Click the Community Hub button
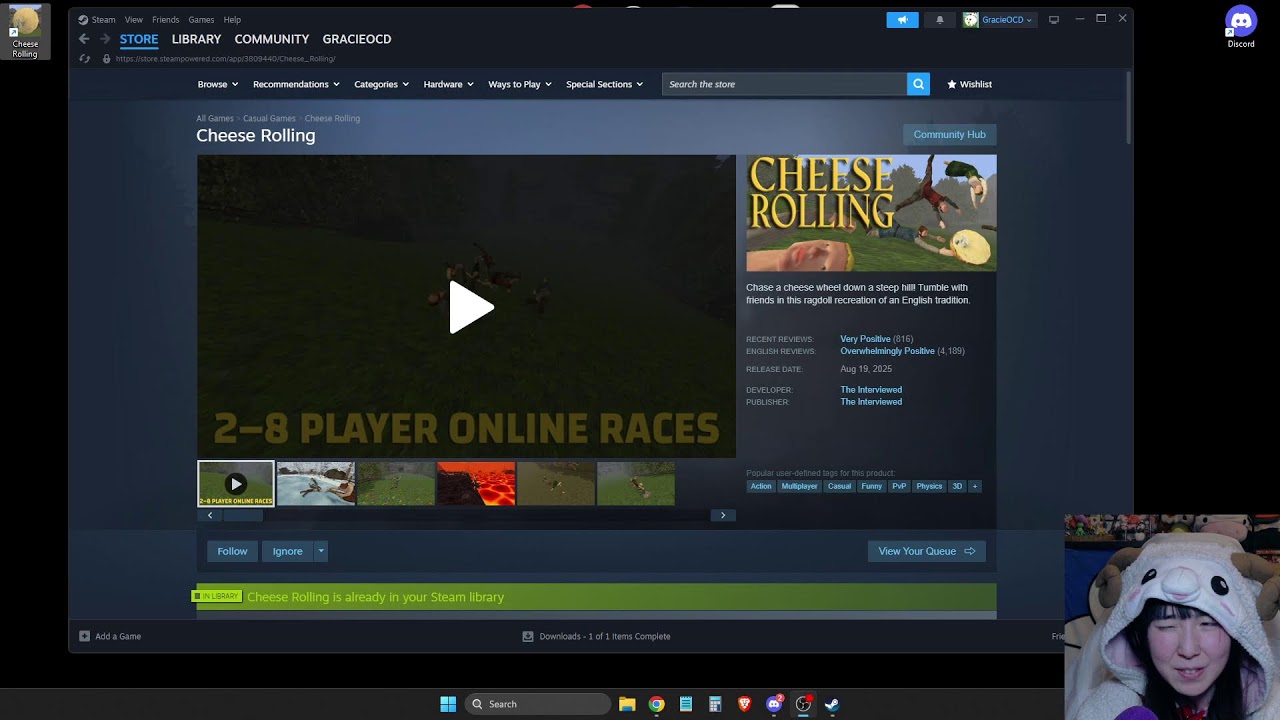Screen dimensions: 1280x720 (949, 134)
